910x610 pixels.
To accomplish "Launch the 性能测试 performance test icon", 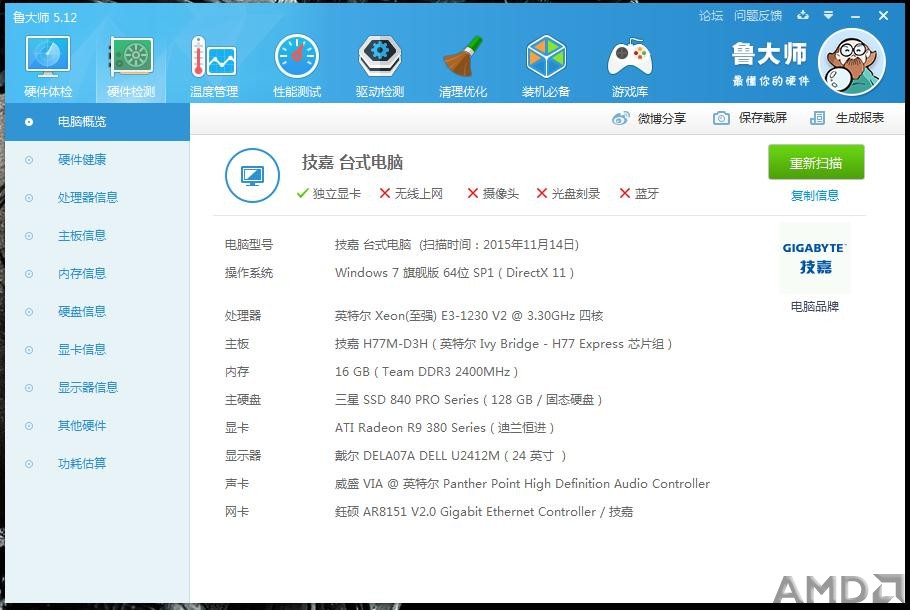I will 297,56.
